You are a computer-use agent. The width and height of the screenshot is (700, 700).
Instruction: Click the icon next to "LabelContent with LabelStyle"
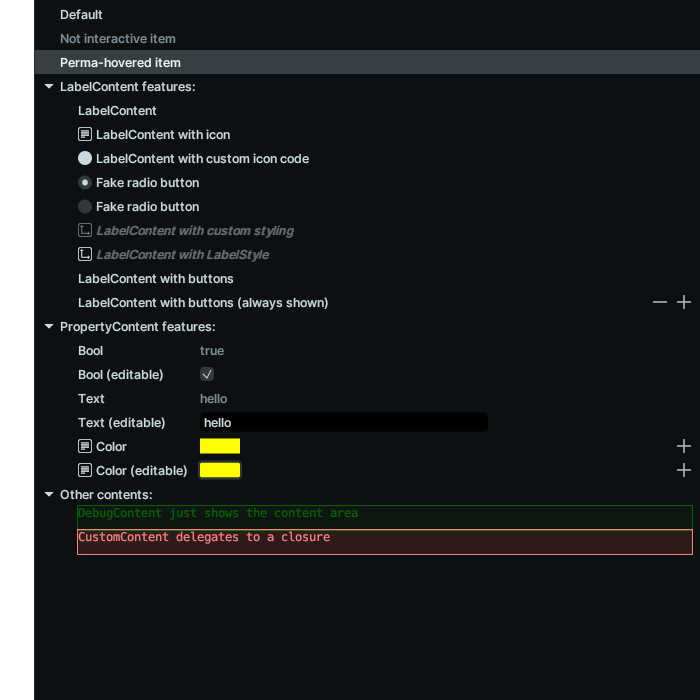[85, 255]
